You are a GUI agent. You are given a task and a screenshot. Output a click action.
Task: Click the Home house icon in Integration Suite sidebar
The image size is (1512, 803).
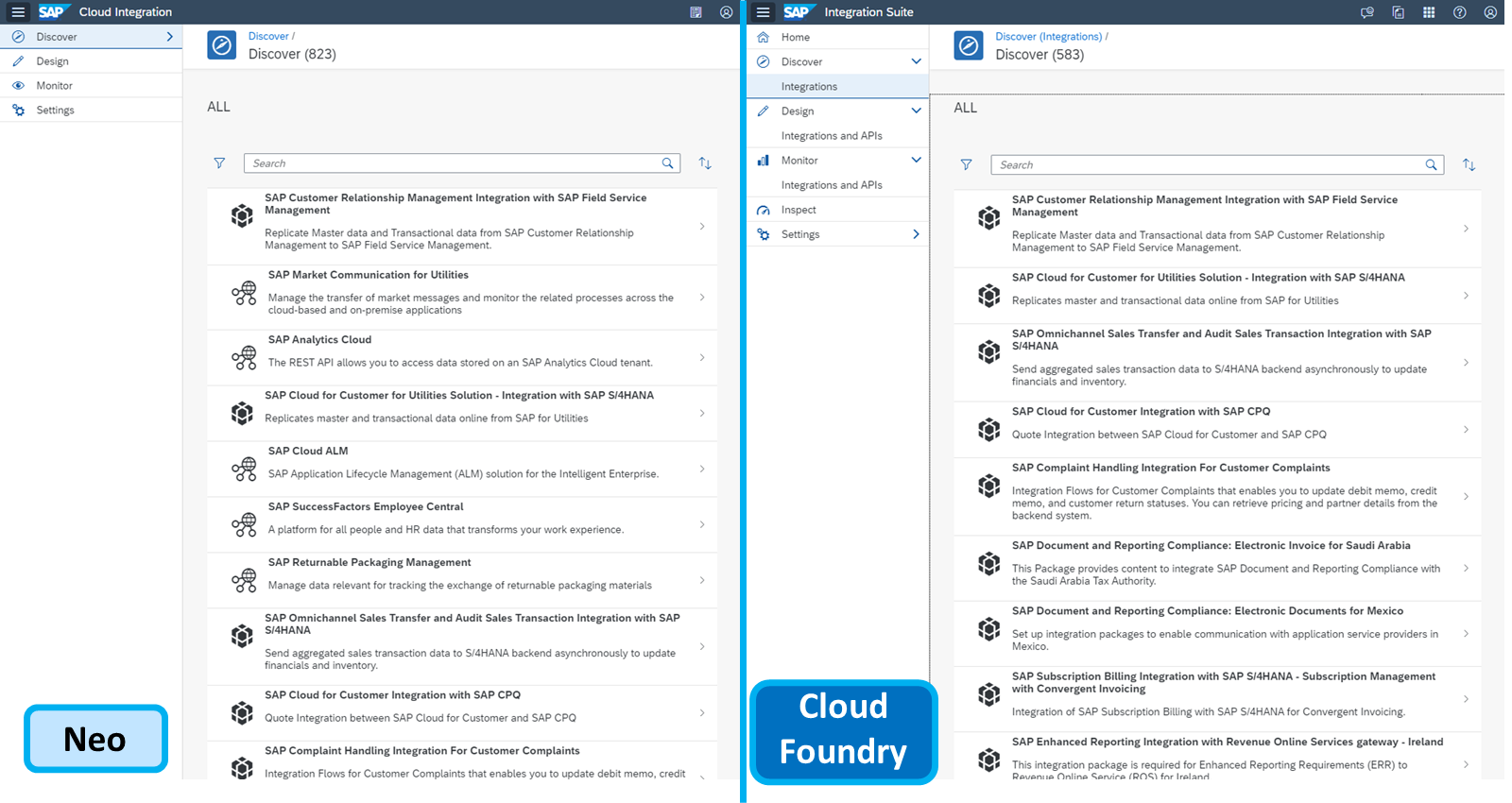click(764, 38)
